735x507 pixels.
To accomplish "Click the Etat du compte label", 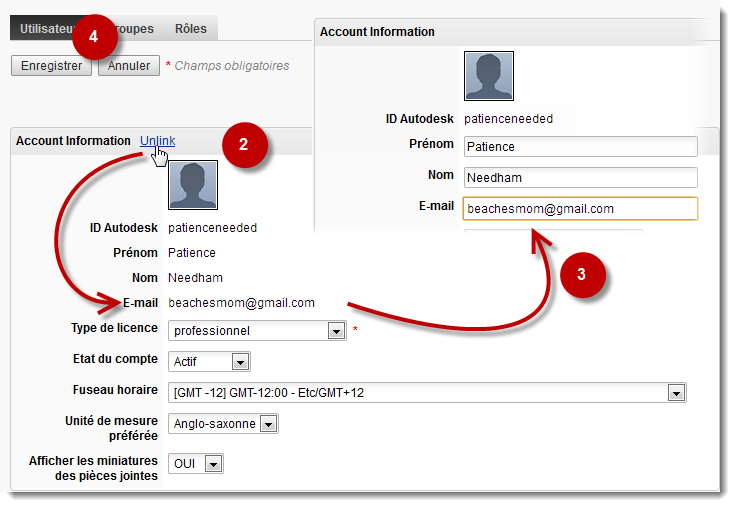I will pos(115,359).
